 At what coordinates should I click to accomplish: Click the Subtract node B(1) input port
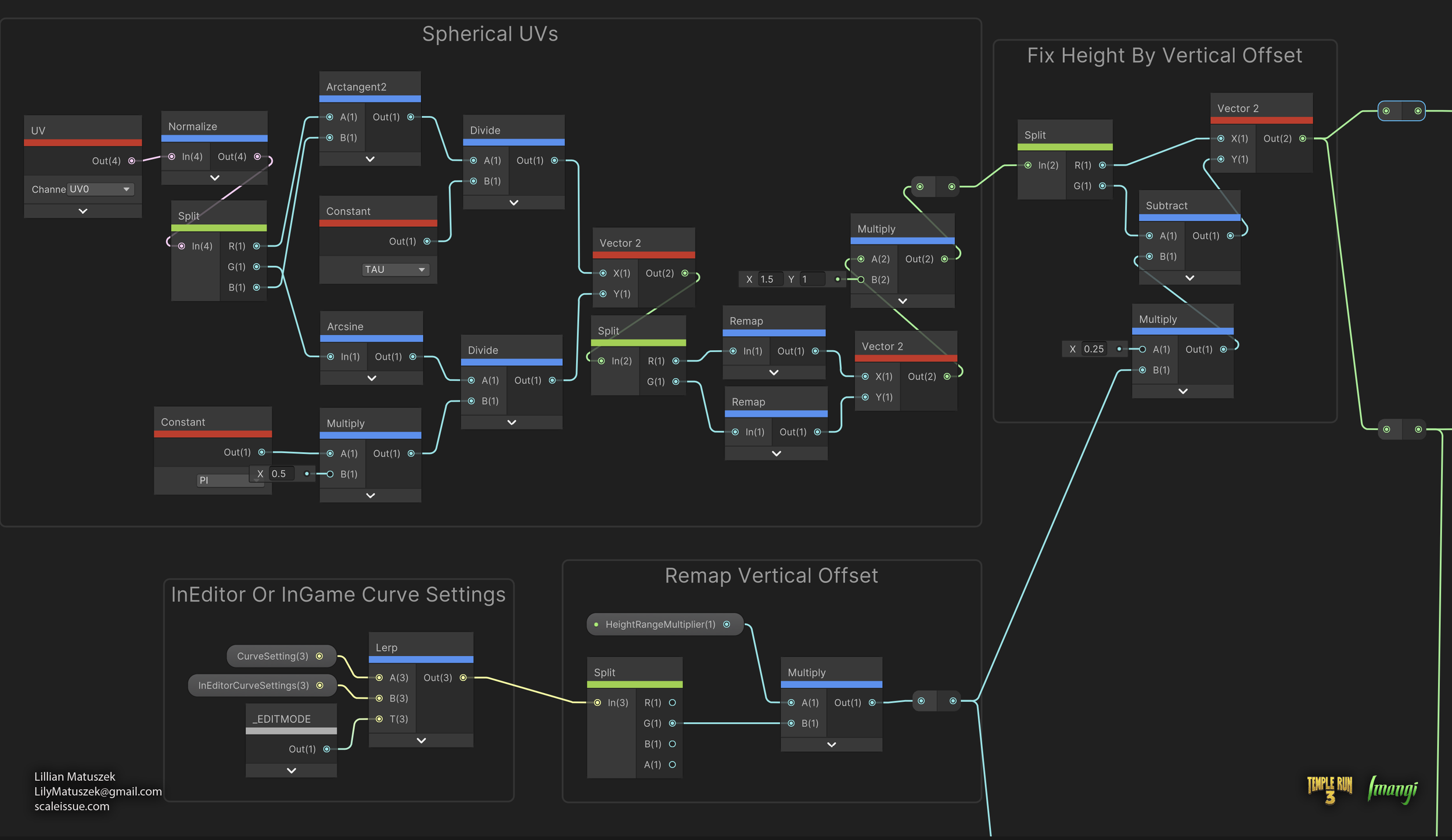click(x=1149, y=257)
